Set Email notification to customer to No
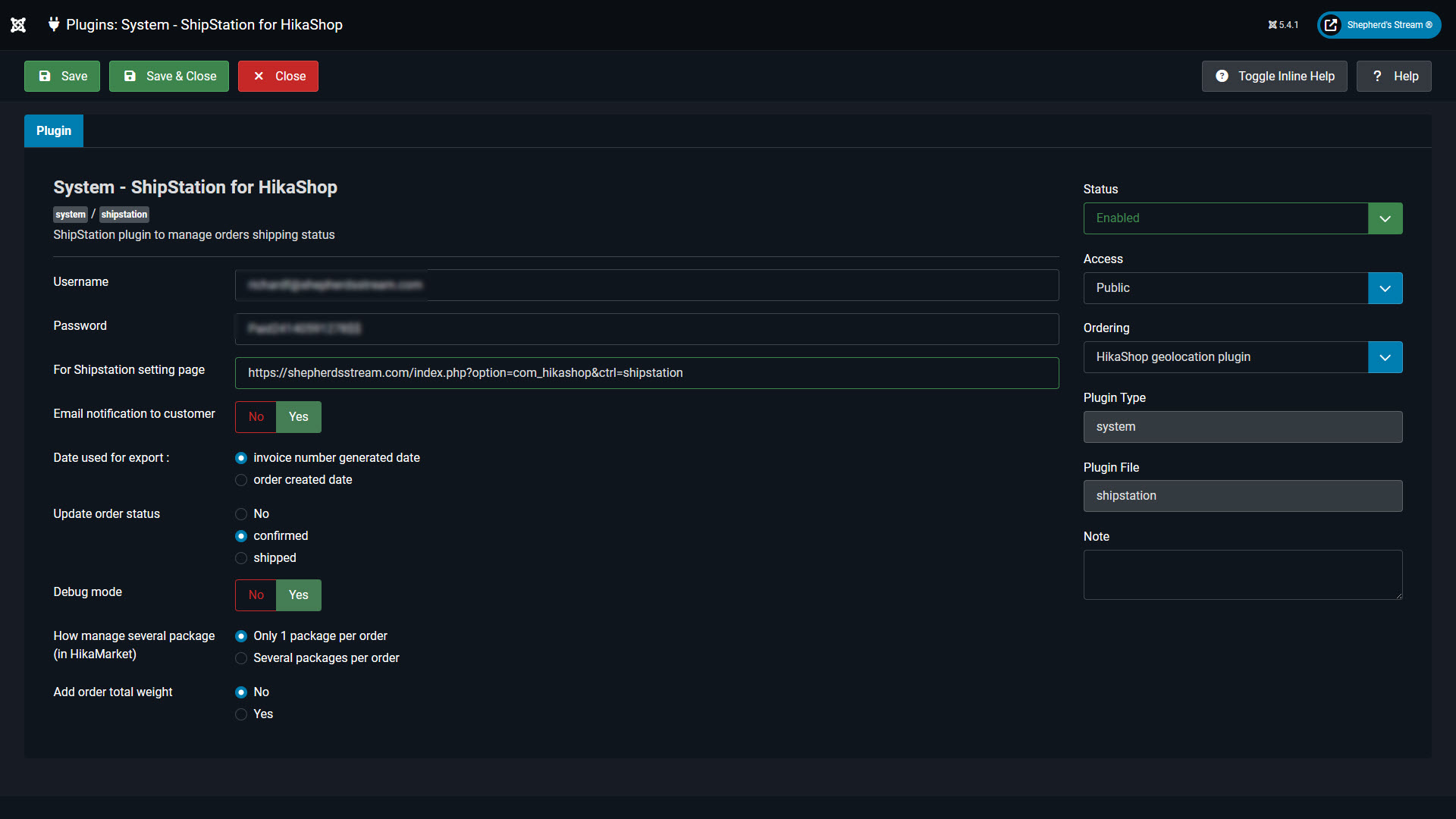This screenshot has width=1456, height=819. pyautogui.click(x=256, y=417)
